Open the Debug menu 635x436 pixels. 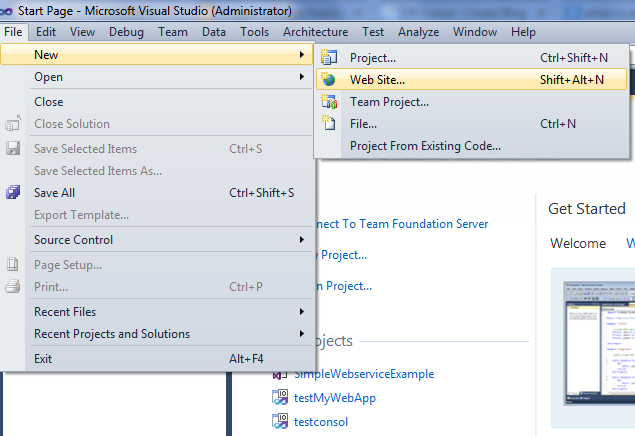(126, 32)
